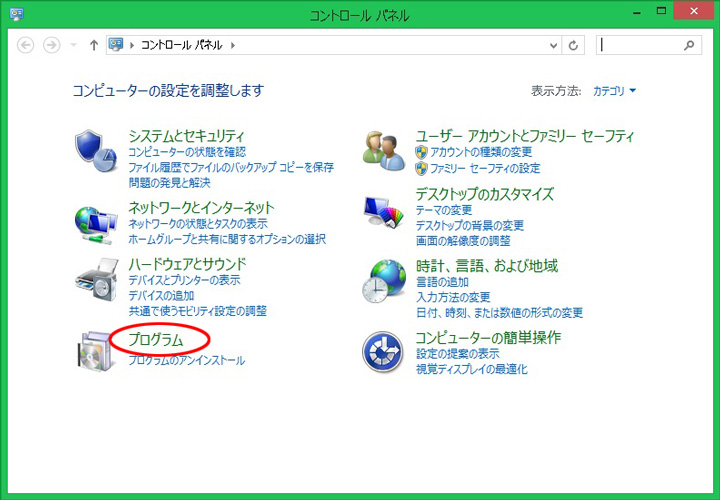Open ユーザー アカウントとファミリー セーフティ heading
The width and height of the screenshot is (720, 500).
pos(525,136)
